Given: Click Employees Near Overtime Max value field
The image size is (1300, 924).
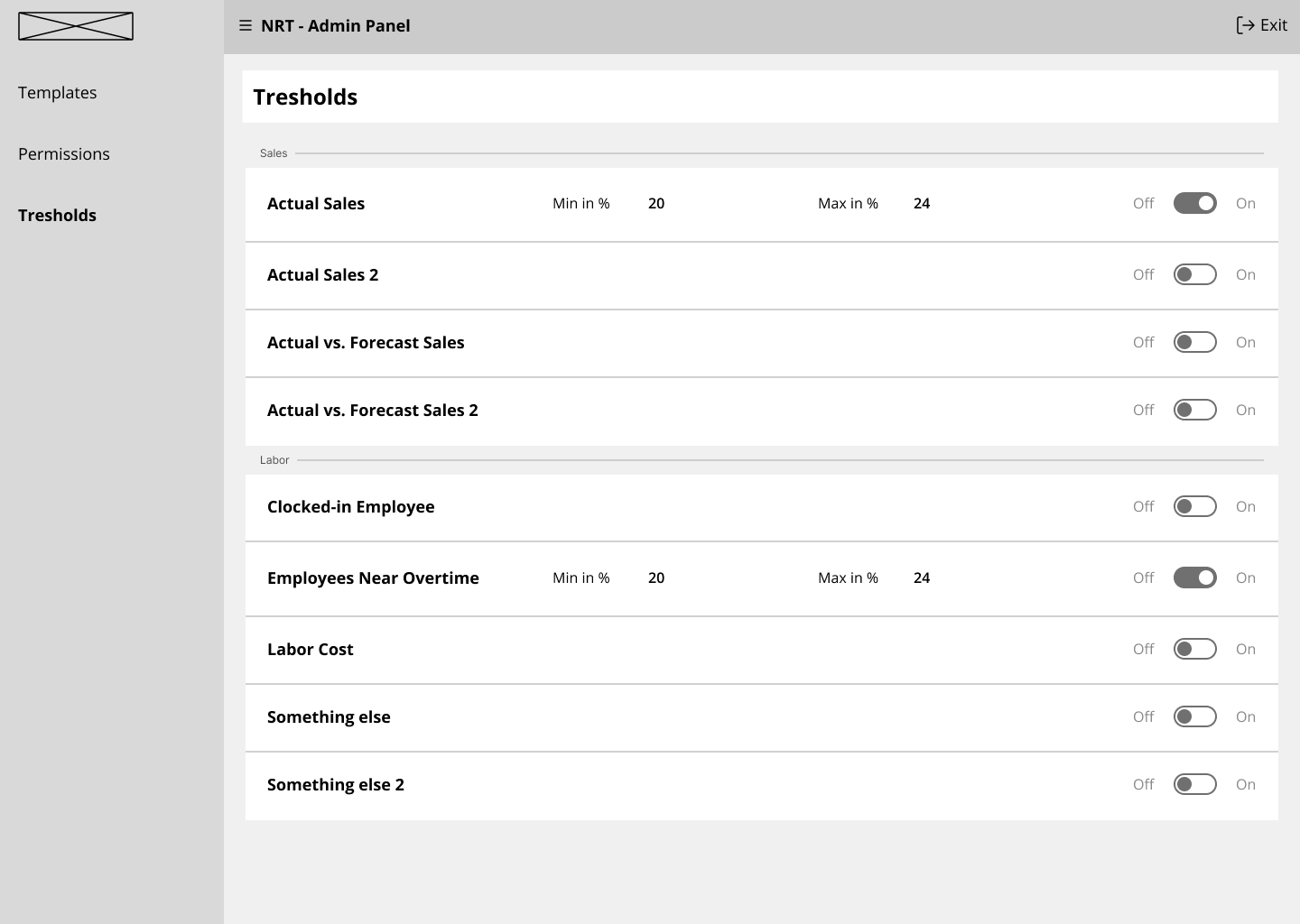Looking at the screenshot, I should tap(922, 578).
